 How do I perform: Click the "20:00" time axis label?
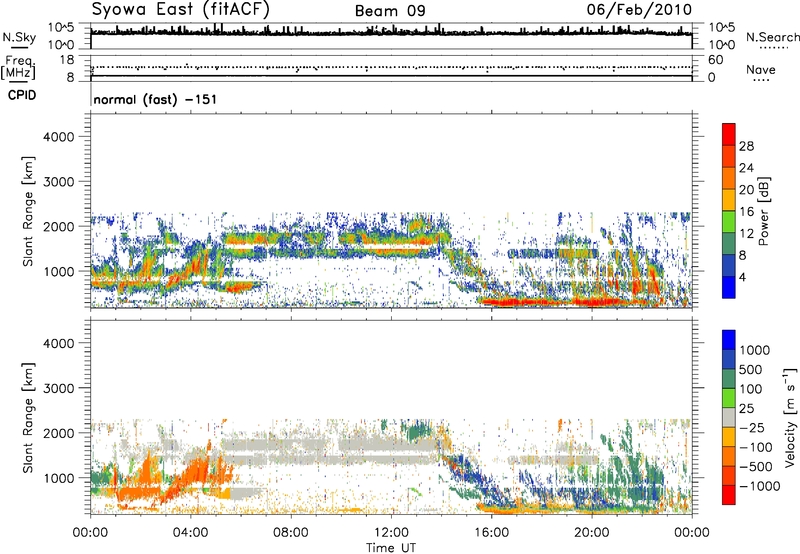coord(591,533)
